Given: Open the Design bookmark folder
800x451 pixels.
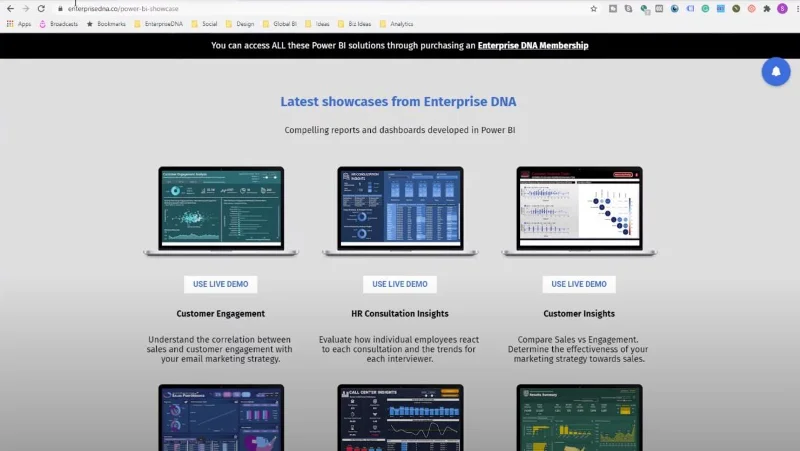Looking at the screenshot, I should (x=240, y=24).
